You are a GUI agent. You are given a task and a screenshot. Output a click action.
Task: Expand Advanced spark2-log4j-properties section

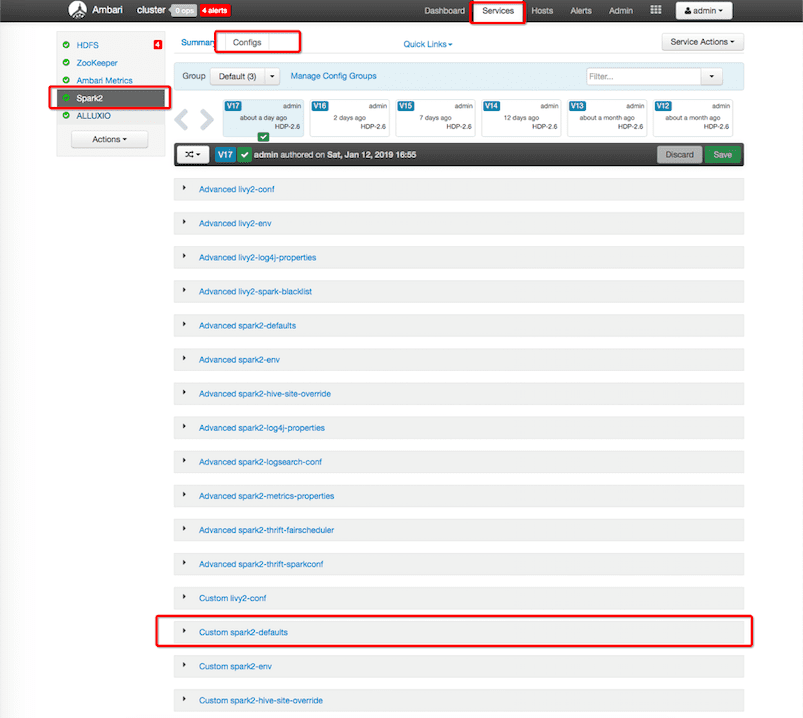[x=458, y=428]
